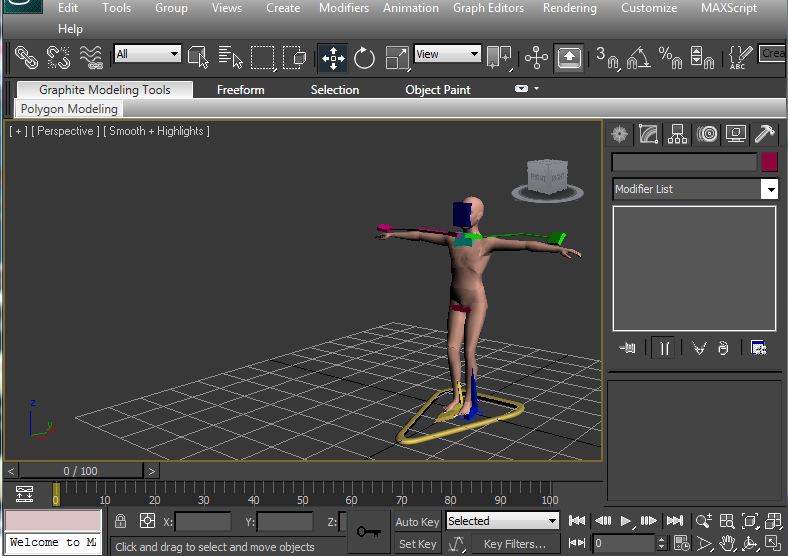Click the object color swatch
This screenshot has height=556, width=788.
coord(769,162)
